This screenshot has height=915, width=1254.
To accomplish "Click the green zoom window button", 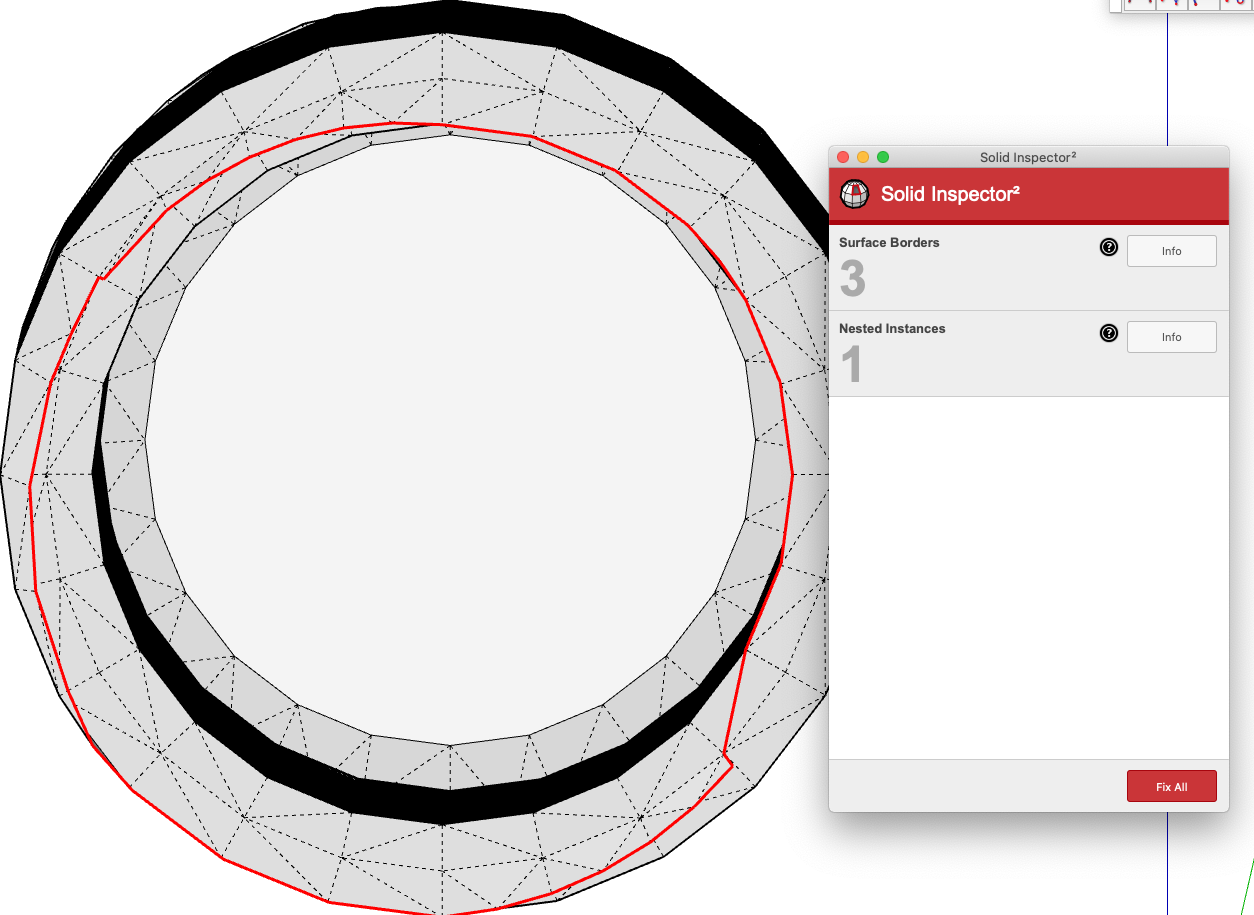I will (x=883, y=157).
